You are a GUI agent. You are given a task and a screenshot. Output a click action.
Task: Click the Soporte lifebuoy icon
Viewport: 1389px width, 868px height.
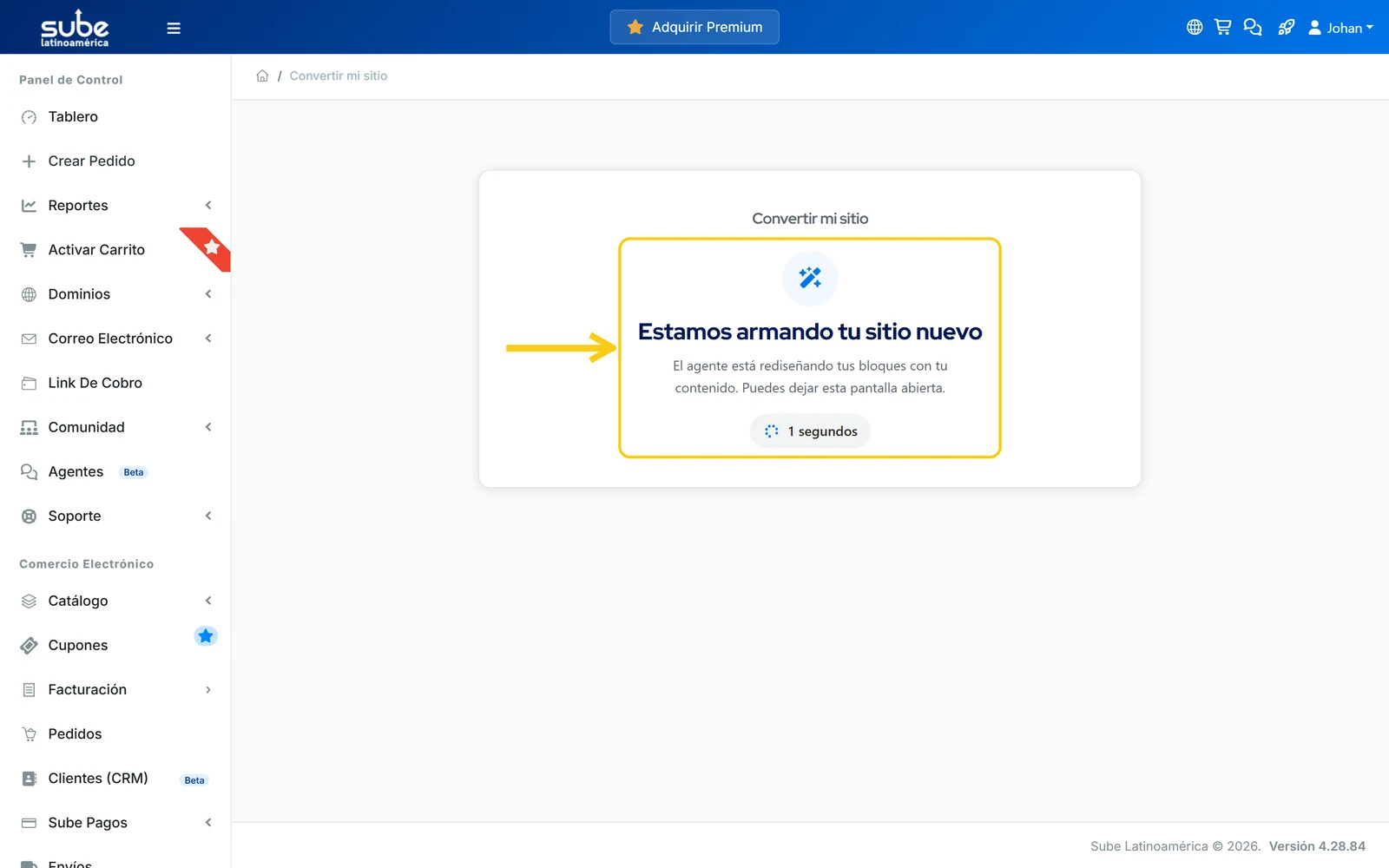point(29,516)
